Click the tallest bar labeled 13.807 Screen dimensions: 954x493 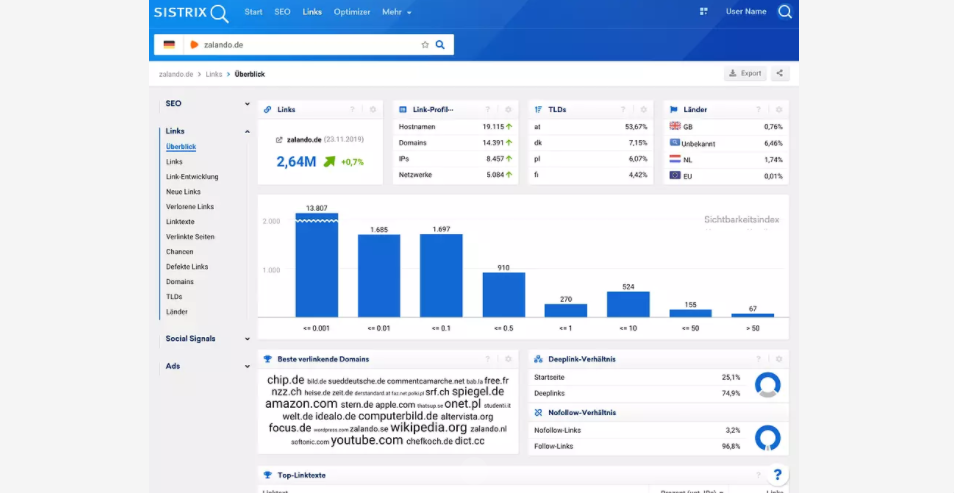click(316, 265)
